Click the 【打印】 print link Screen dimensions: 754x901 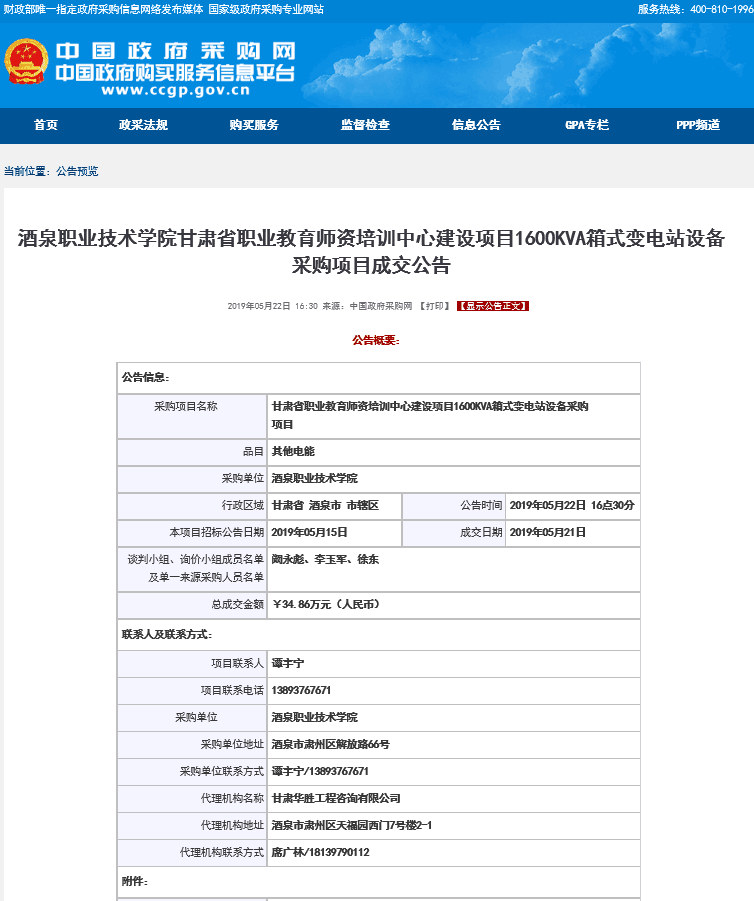[434, 306]
